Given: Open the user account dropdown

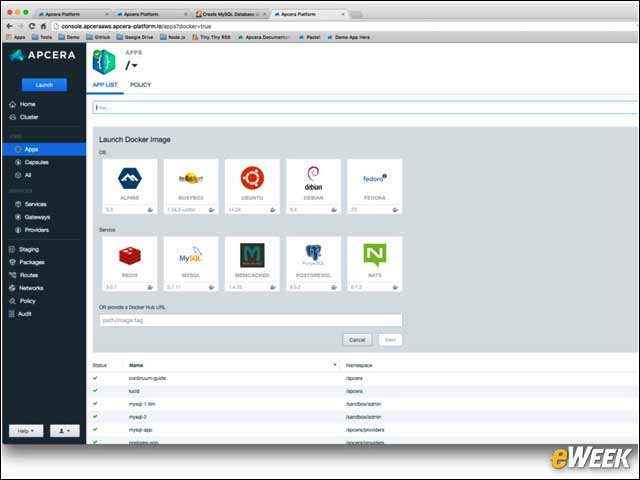Looking at the screenshot, I should (65, 431).
